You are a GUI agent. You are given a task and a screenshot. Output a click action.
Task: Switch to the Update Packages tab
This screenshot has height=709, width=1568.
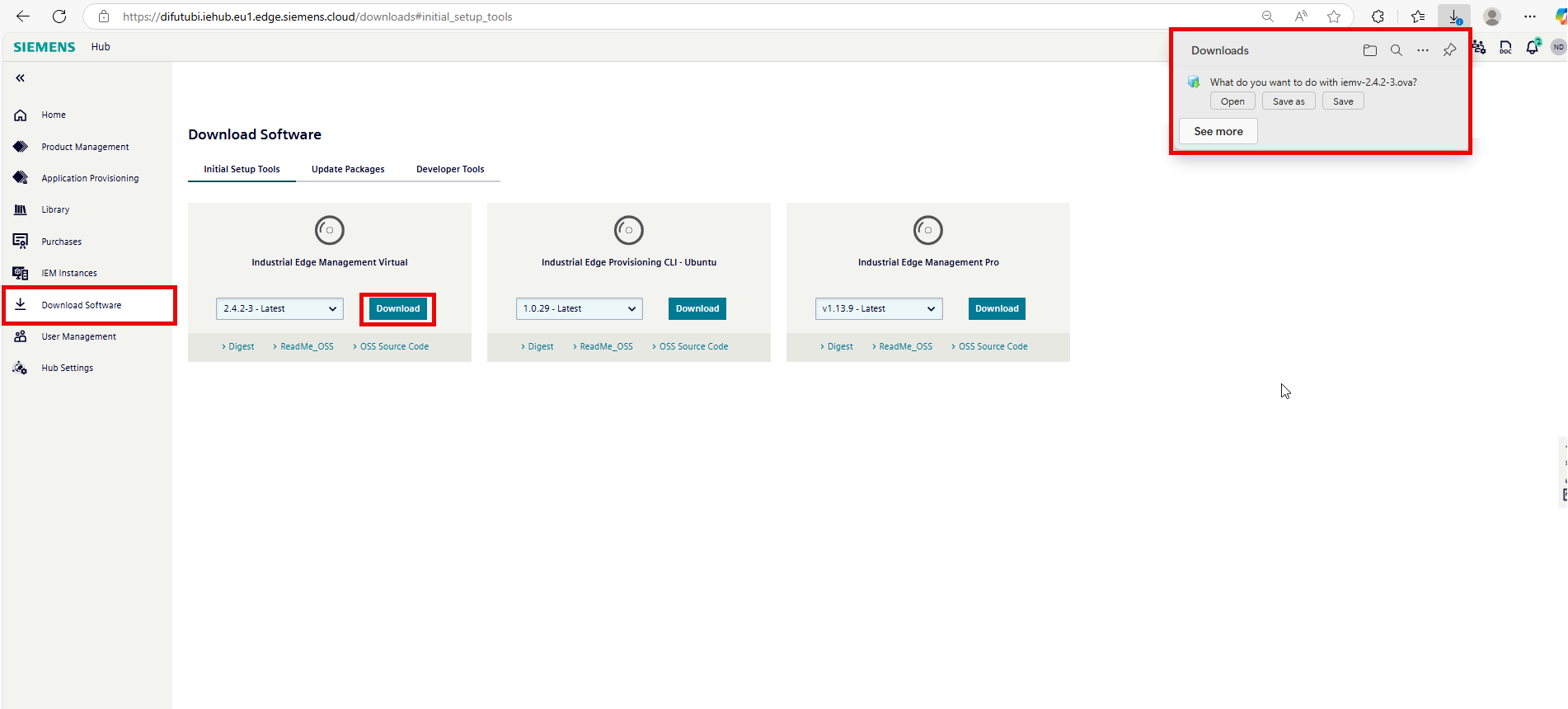(x=348, y=170)
